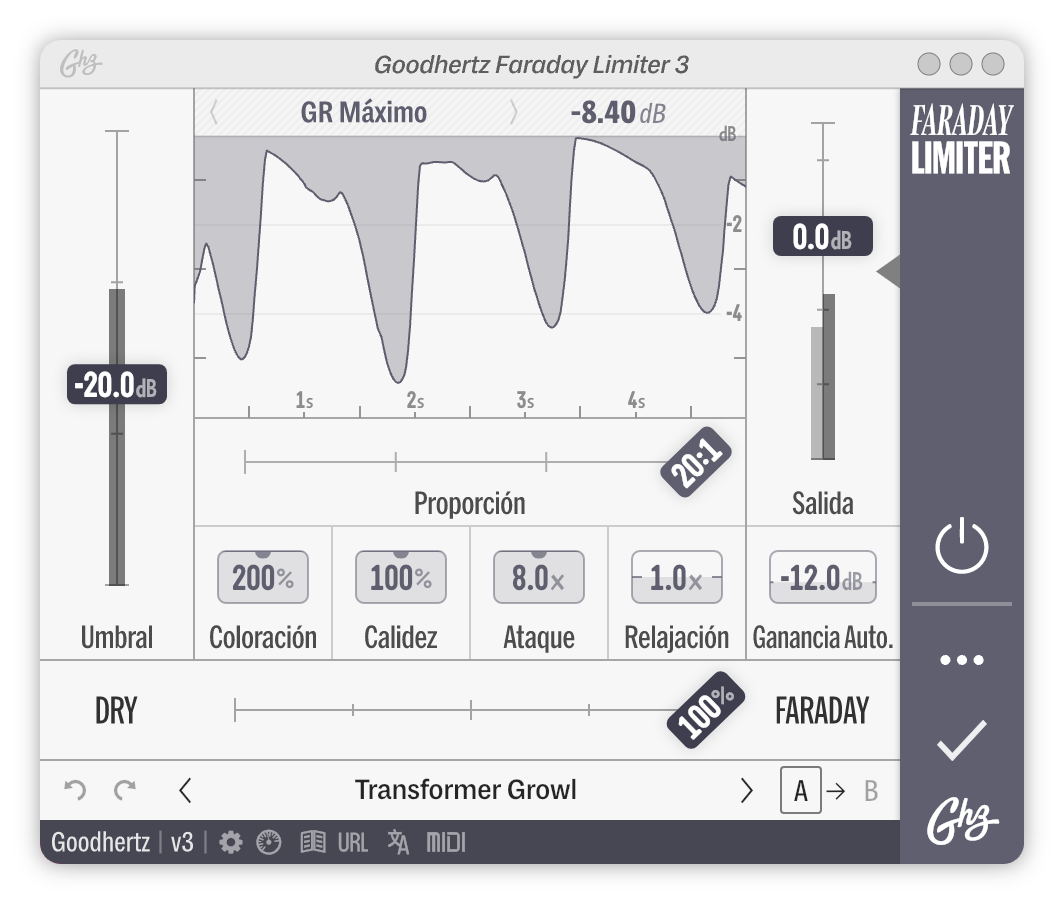Click the Faraday Limiter logo in sidebar
1064x904 pixels.
pos(962,140)
